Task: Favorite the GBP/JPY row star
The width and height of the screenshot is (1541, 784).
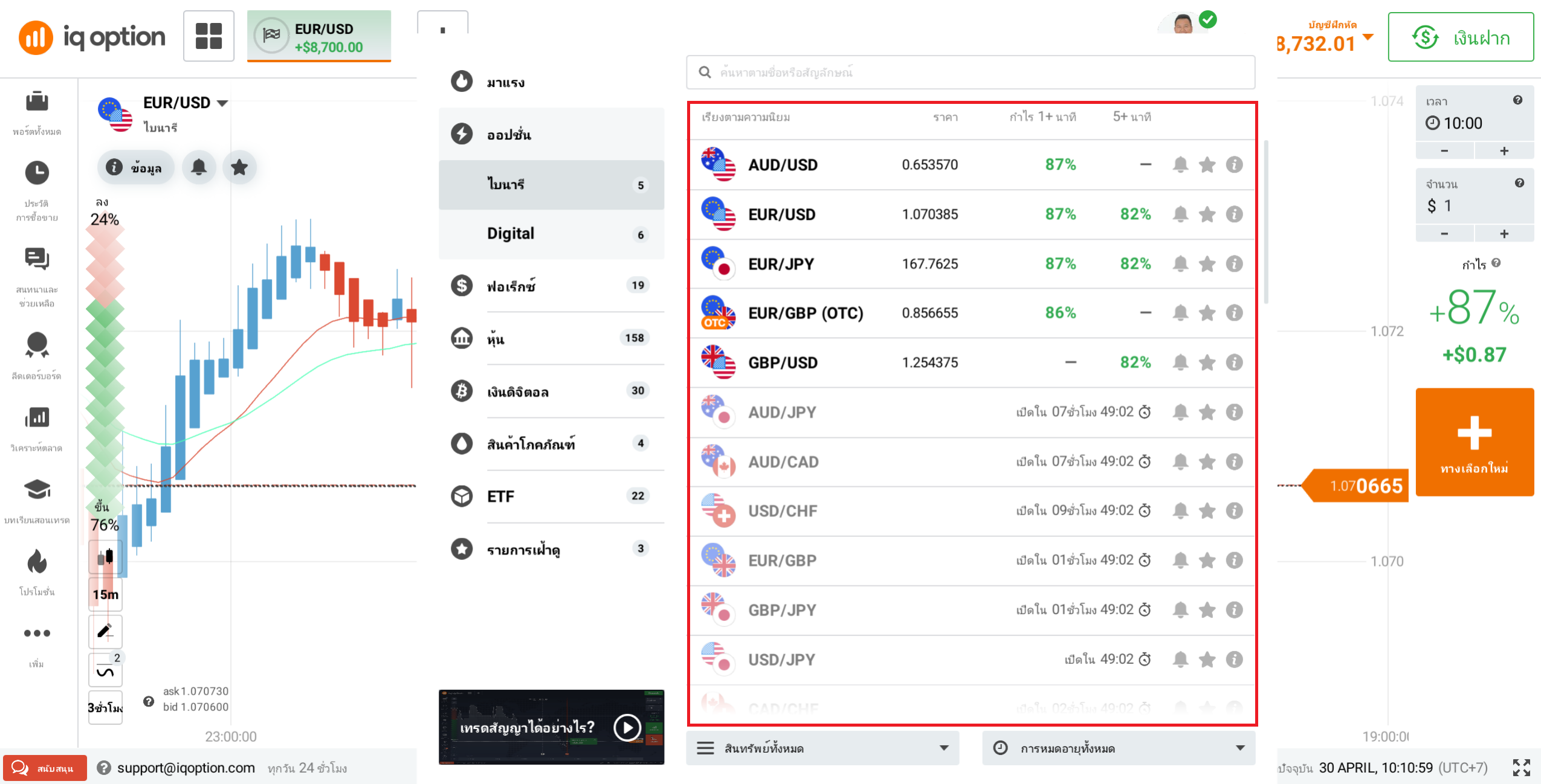Action: tap(1207, 610)
